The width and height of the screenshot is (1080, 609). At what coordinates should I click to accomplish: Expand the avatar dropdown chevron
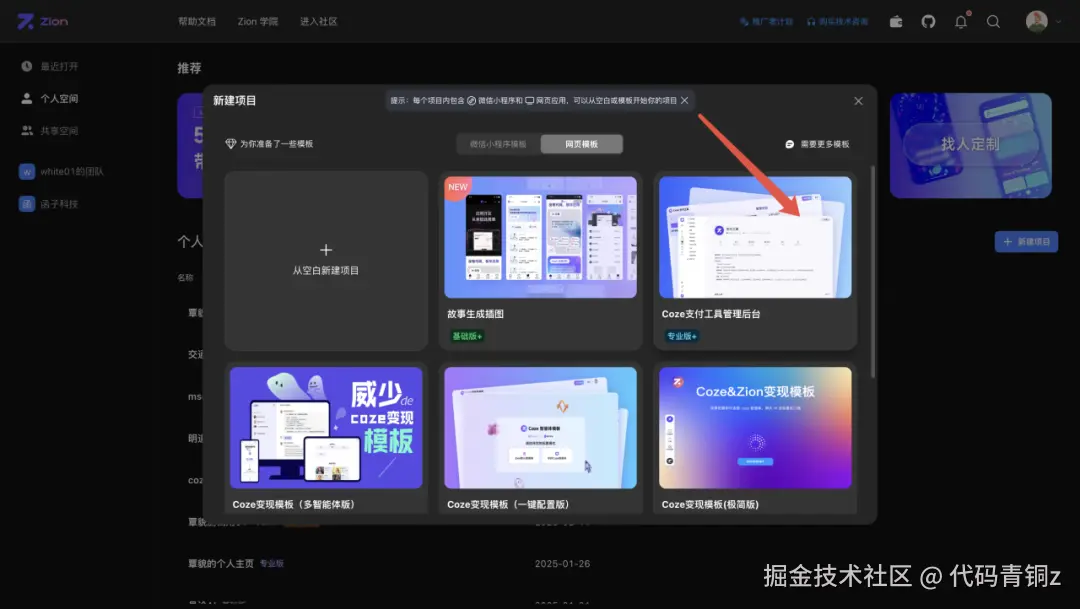coord(1059,21)
